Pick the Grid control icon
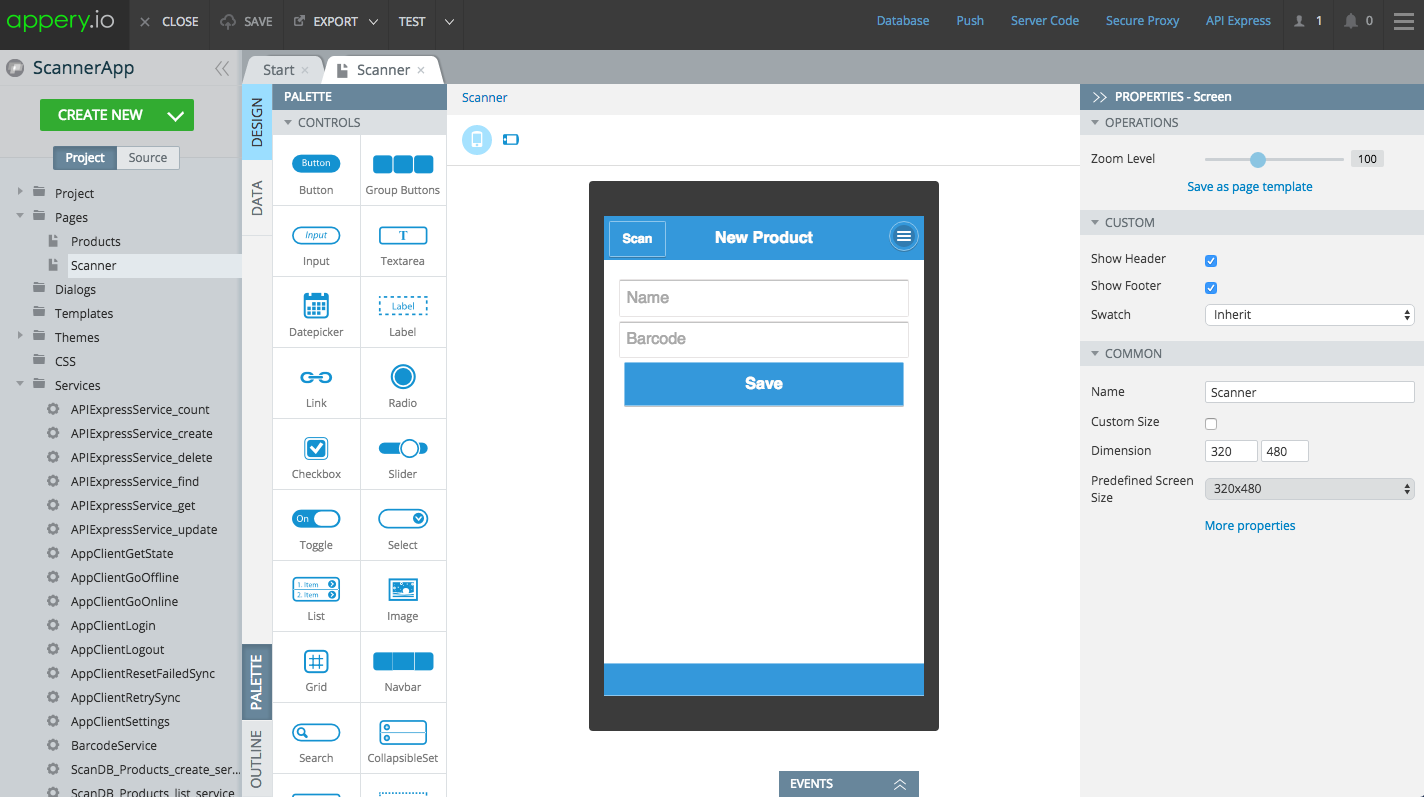This screenshot has height=797, width=1424. point(316,661)
